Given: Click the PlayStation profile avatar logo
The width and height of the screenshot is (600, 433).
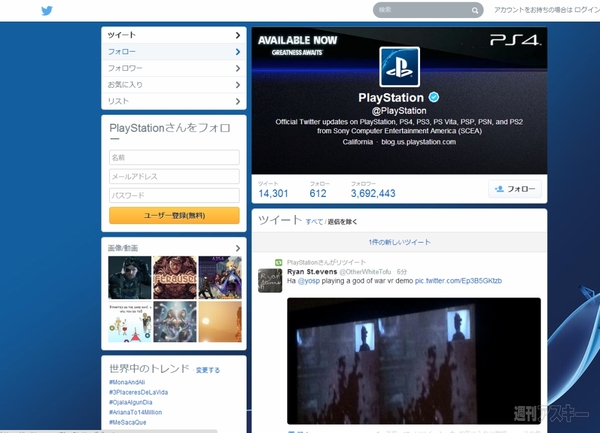Looking at the screenshot, I should click(399, 67).
